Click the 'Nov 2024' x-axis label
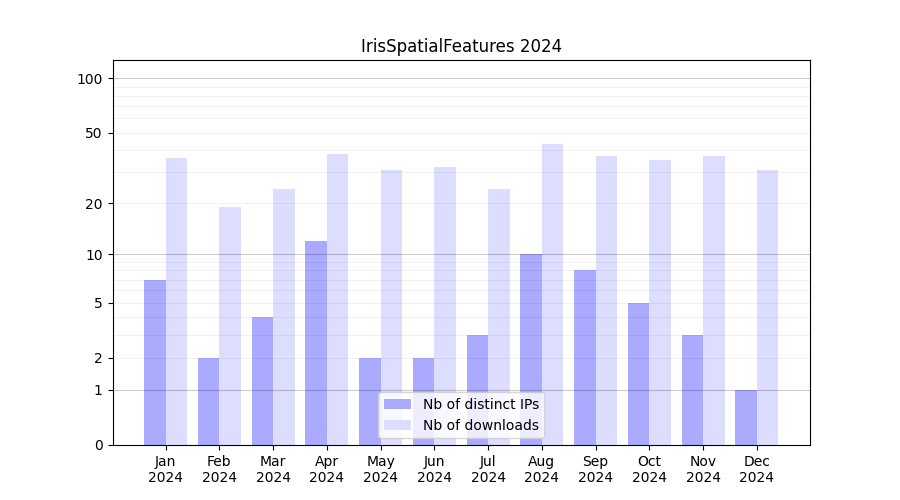The image size is (900, 500). click(x=703, y=469)
